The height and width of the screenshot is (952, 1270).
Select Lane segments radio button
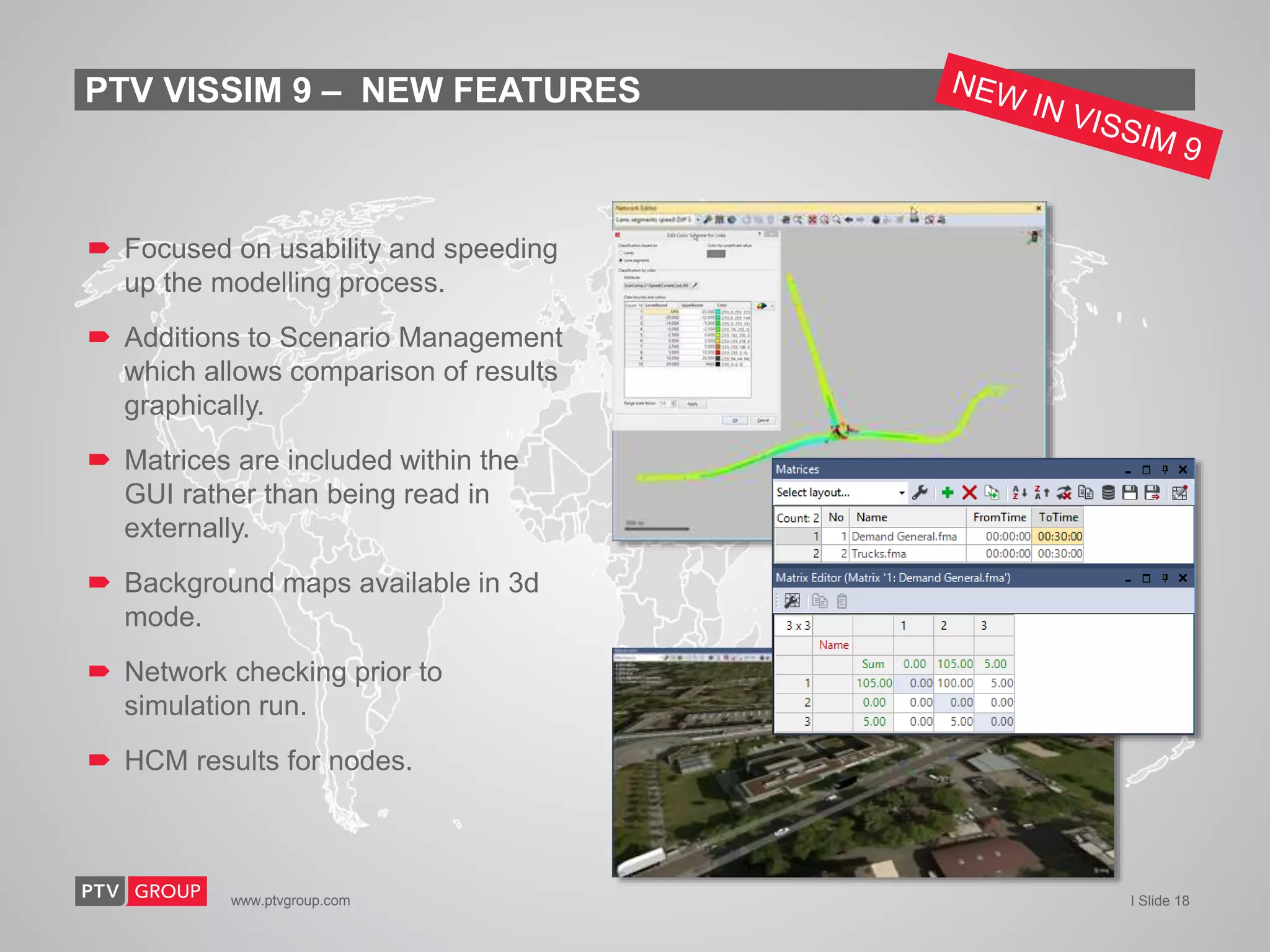pyautogui.click(x=621, y=260)
